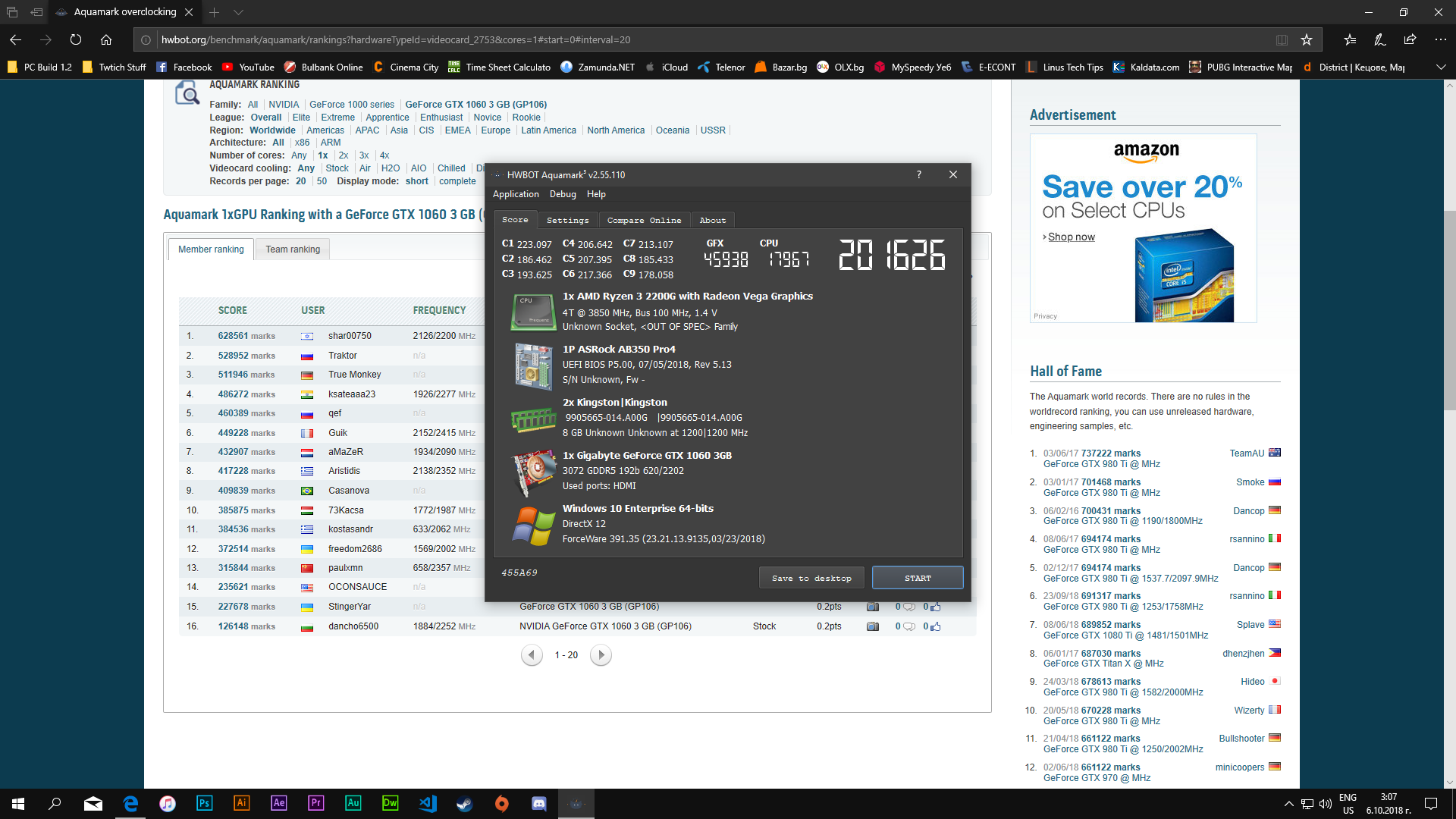Open the Application menu in Aquamark

(516, 194)
